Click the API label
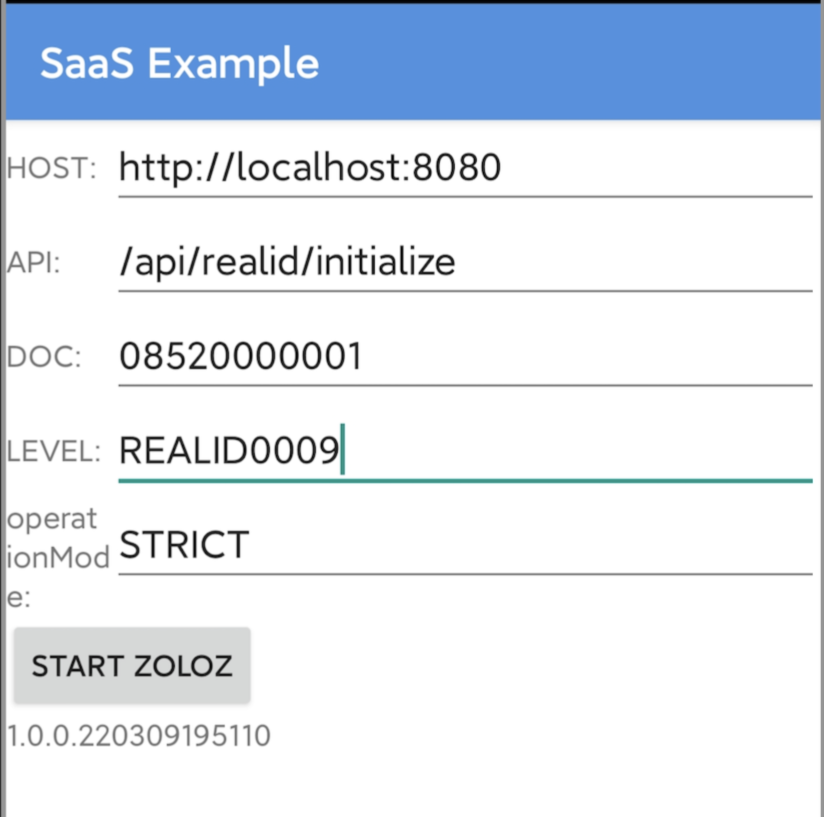Screen dimensions: 824x817 point(33,262)
